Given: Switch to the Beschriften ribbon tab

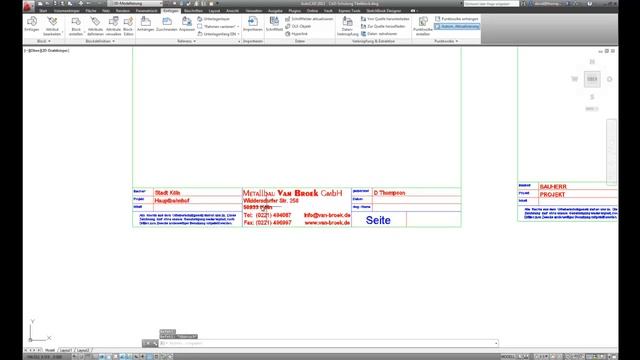Looking at the screenshot, I should (193, 11).
